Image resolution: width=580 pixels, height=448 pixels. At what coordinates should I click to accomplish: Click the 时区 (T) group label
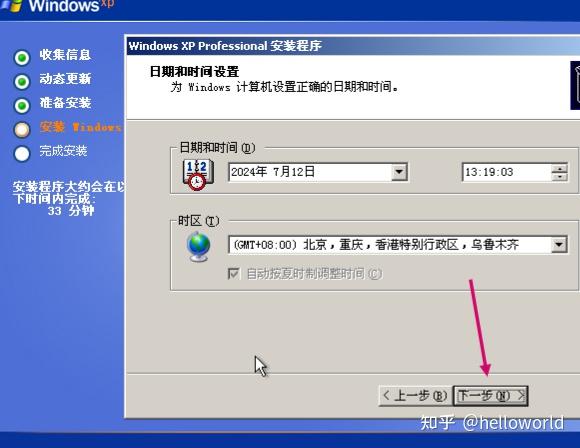coord(199,221)
